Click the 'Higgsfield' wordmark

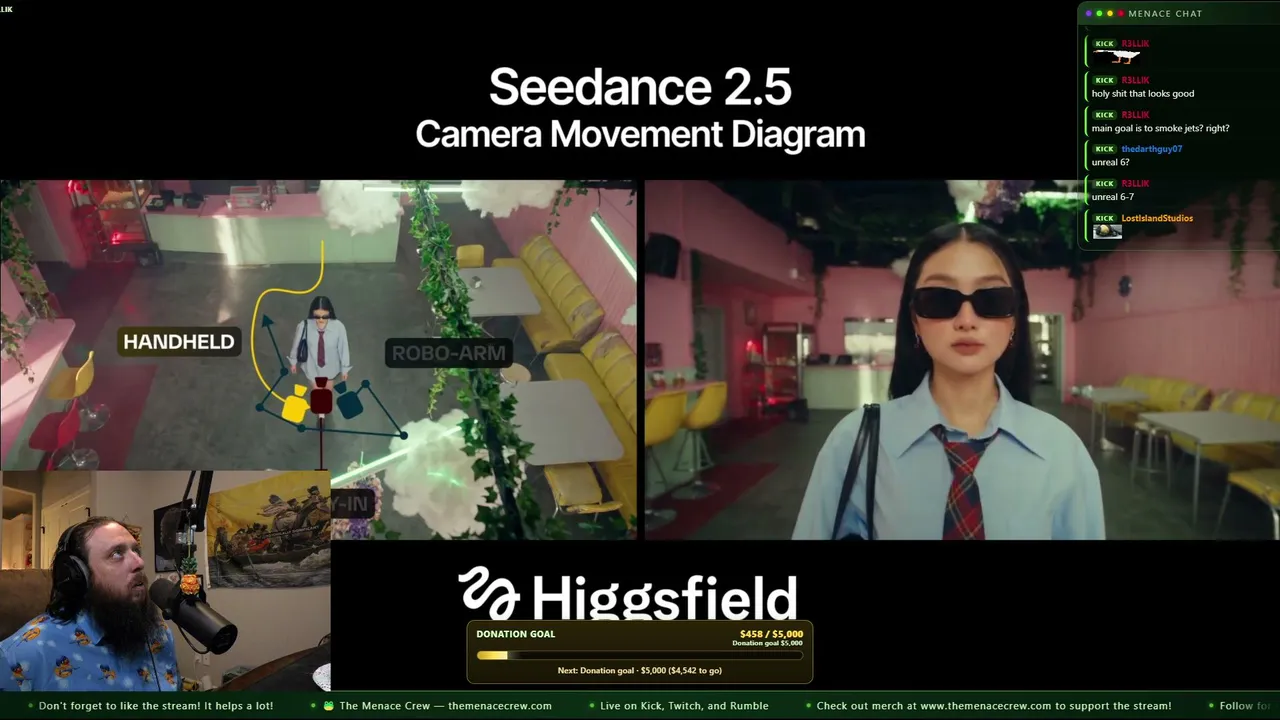pos(664,597)
